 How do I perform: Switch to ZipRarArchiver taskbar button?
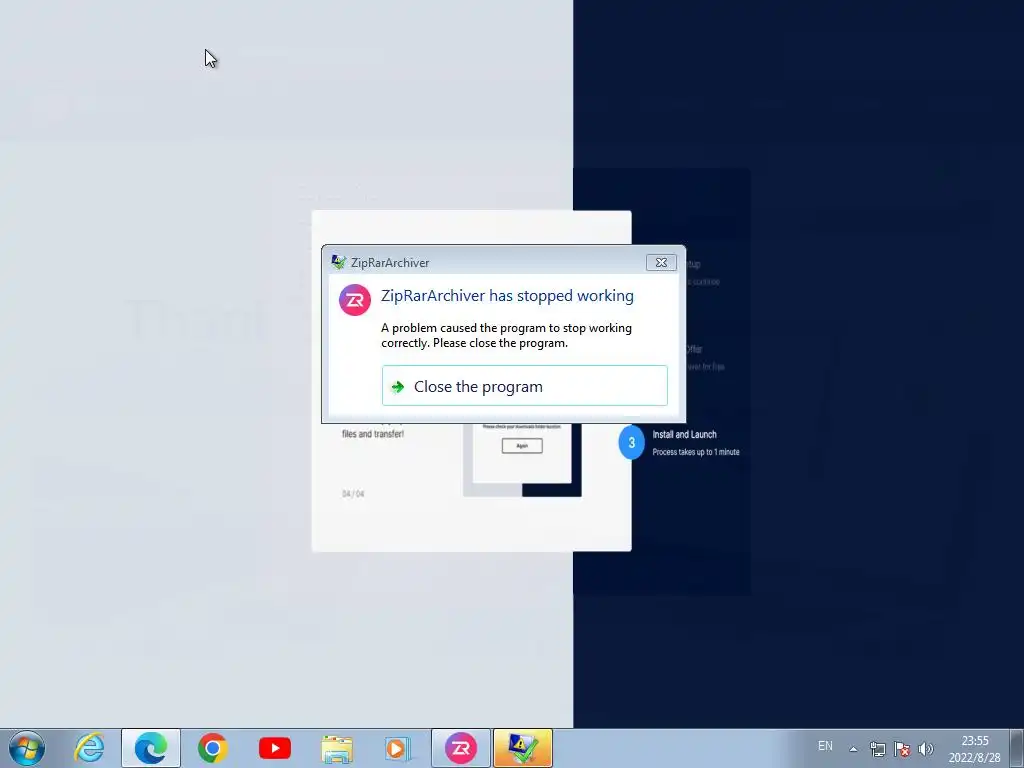point(460,748)
